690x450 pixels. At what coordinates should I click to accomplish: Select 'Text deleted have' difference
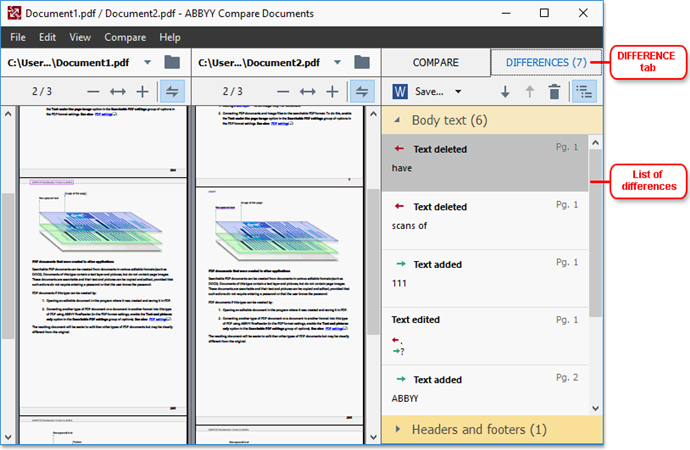[485, 163]
